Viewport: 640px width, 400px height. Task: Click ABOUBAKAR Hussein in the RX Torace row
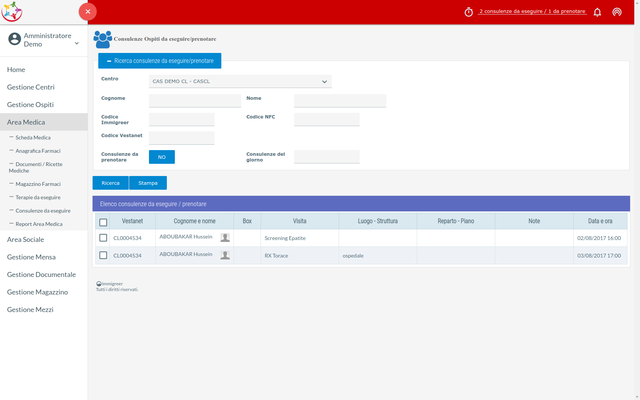186,254
